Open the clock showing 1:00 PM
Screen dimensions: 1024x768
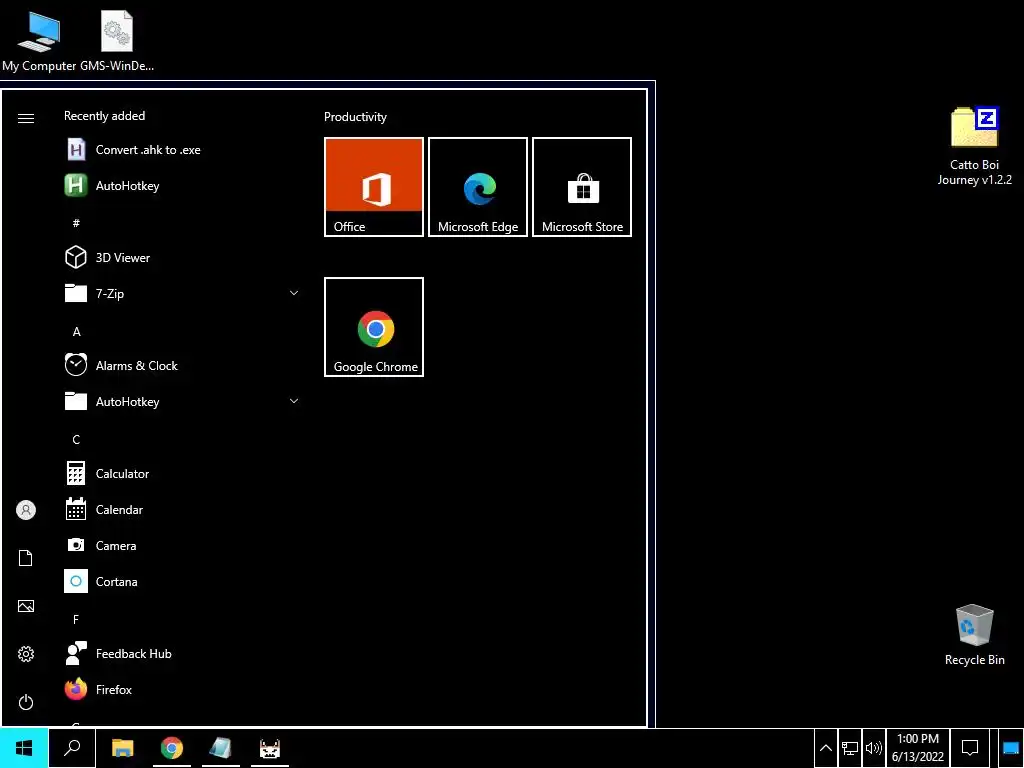tap(918, 748)
